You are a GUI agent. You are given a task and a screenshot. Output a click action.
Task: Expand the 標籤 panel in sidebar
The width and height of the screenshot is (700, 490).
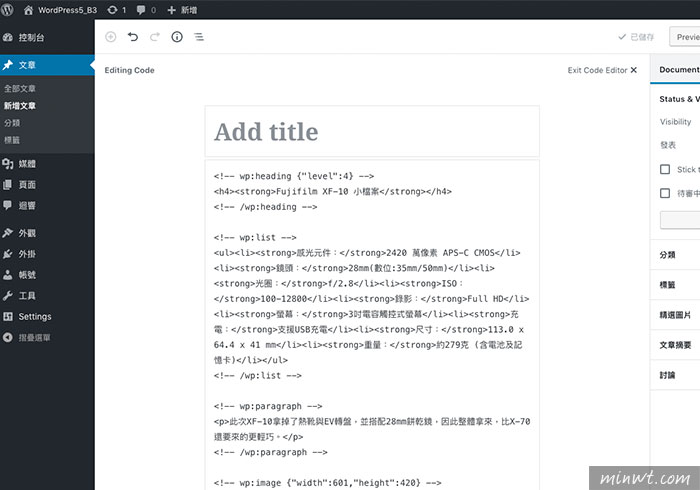coord(675,285)
